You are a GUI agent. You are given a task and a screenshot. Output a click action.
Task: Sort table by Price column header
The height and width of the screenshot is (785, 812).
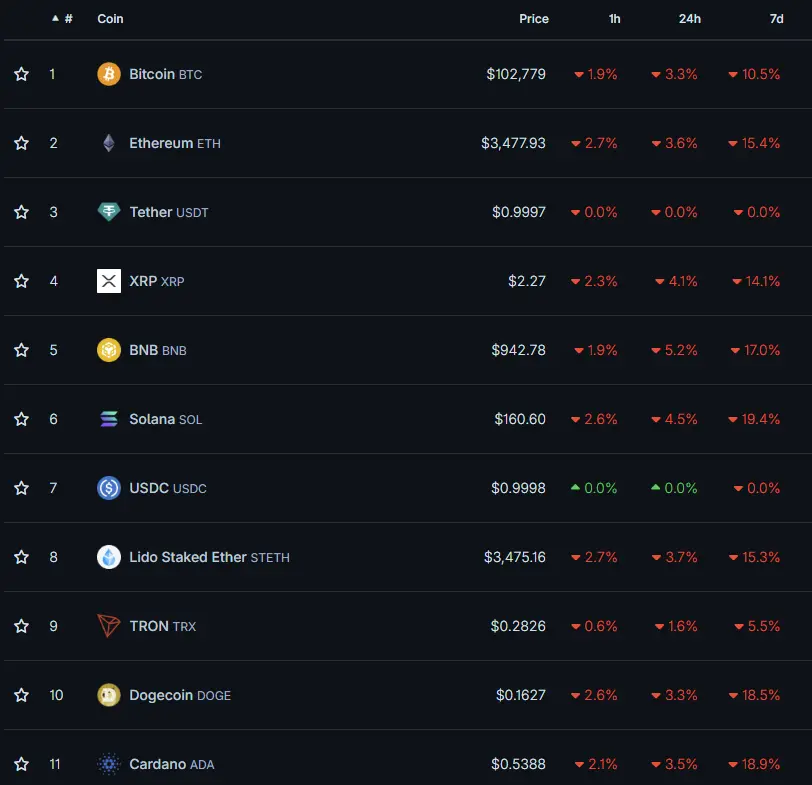tap(534, 19)
